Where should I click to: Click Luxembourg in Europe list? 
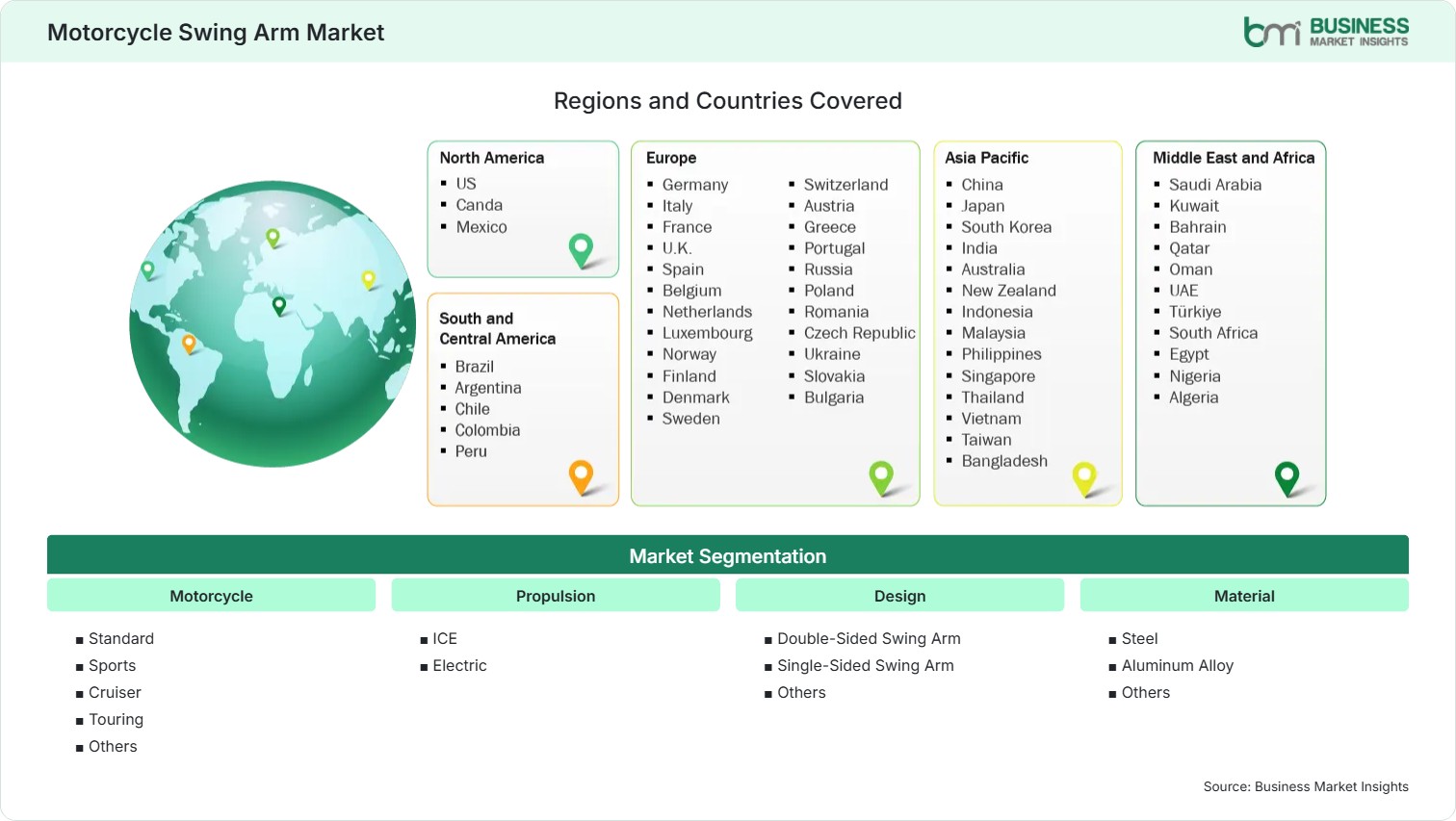tap(708, 333)
